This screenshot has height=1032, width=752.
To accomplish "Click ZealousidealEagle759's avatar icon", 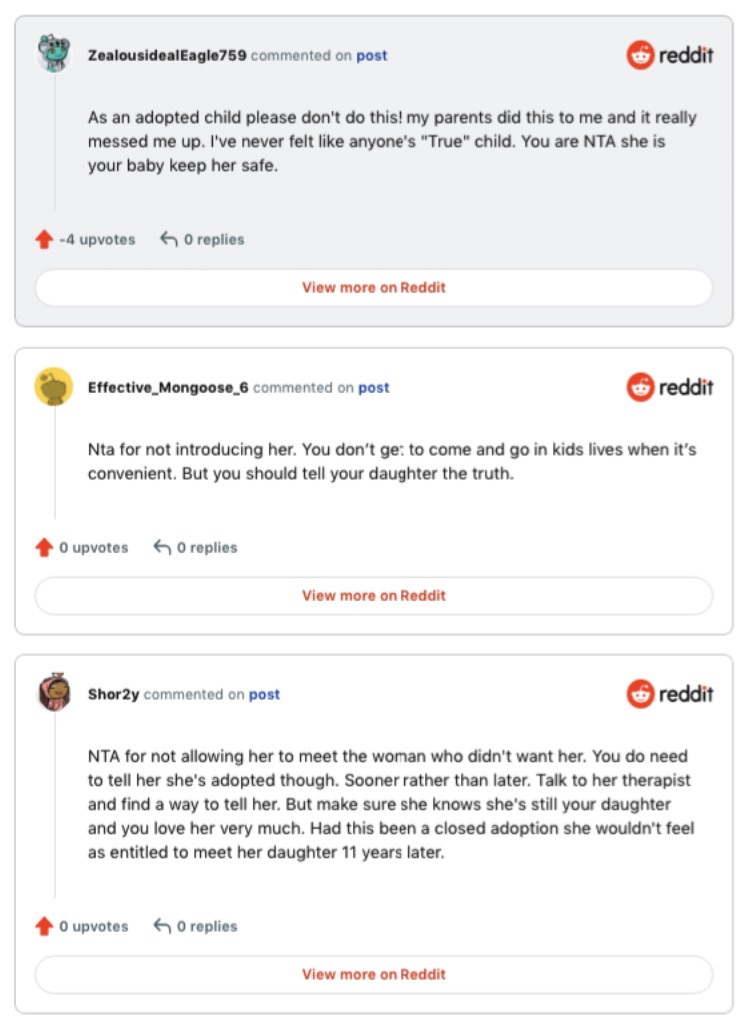I will pyautogui.click(x=53, y=53).
